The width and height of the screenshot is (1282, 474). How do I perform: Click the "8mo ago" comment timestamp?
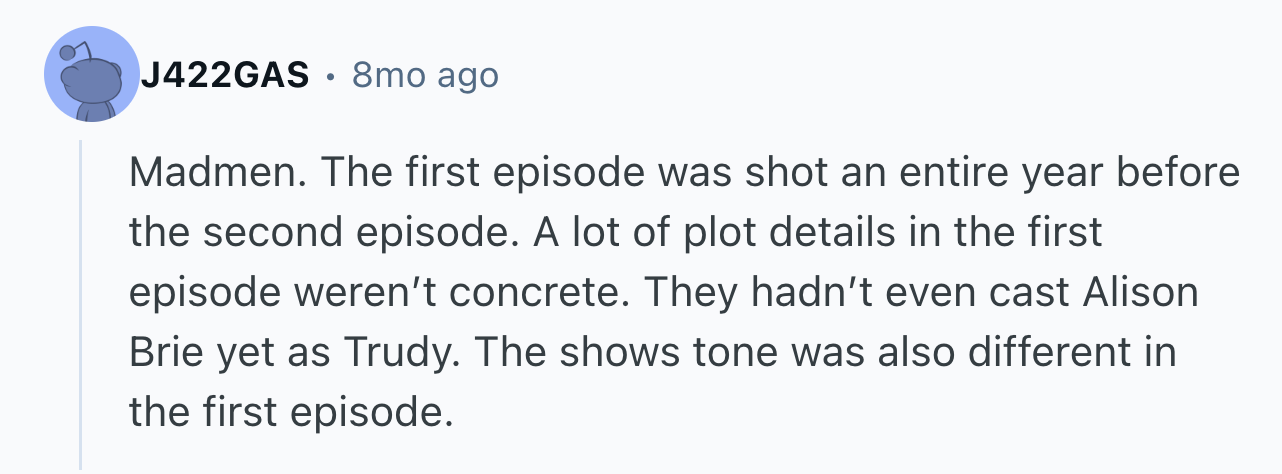pos(424,76)
